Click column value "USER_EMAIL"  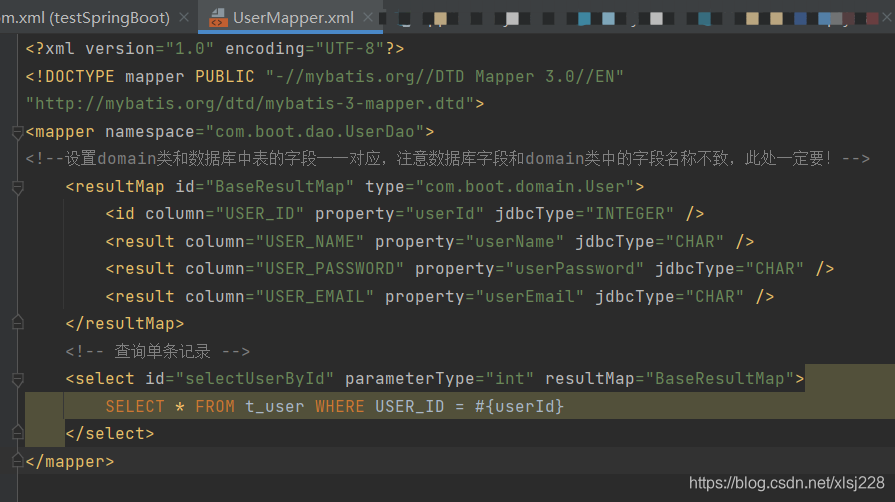[315, 296]
